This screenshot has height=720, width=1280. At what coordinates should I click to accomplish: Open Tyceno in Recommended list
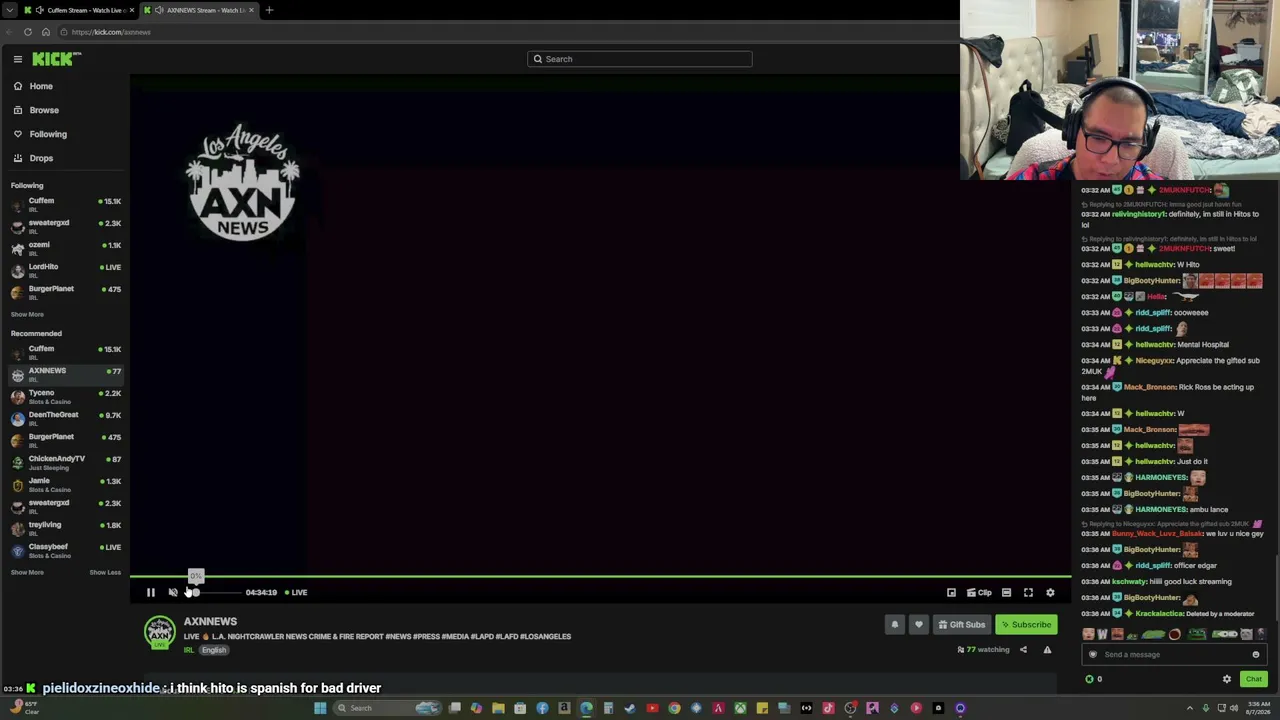coord(65,396)
